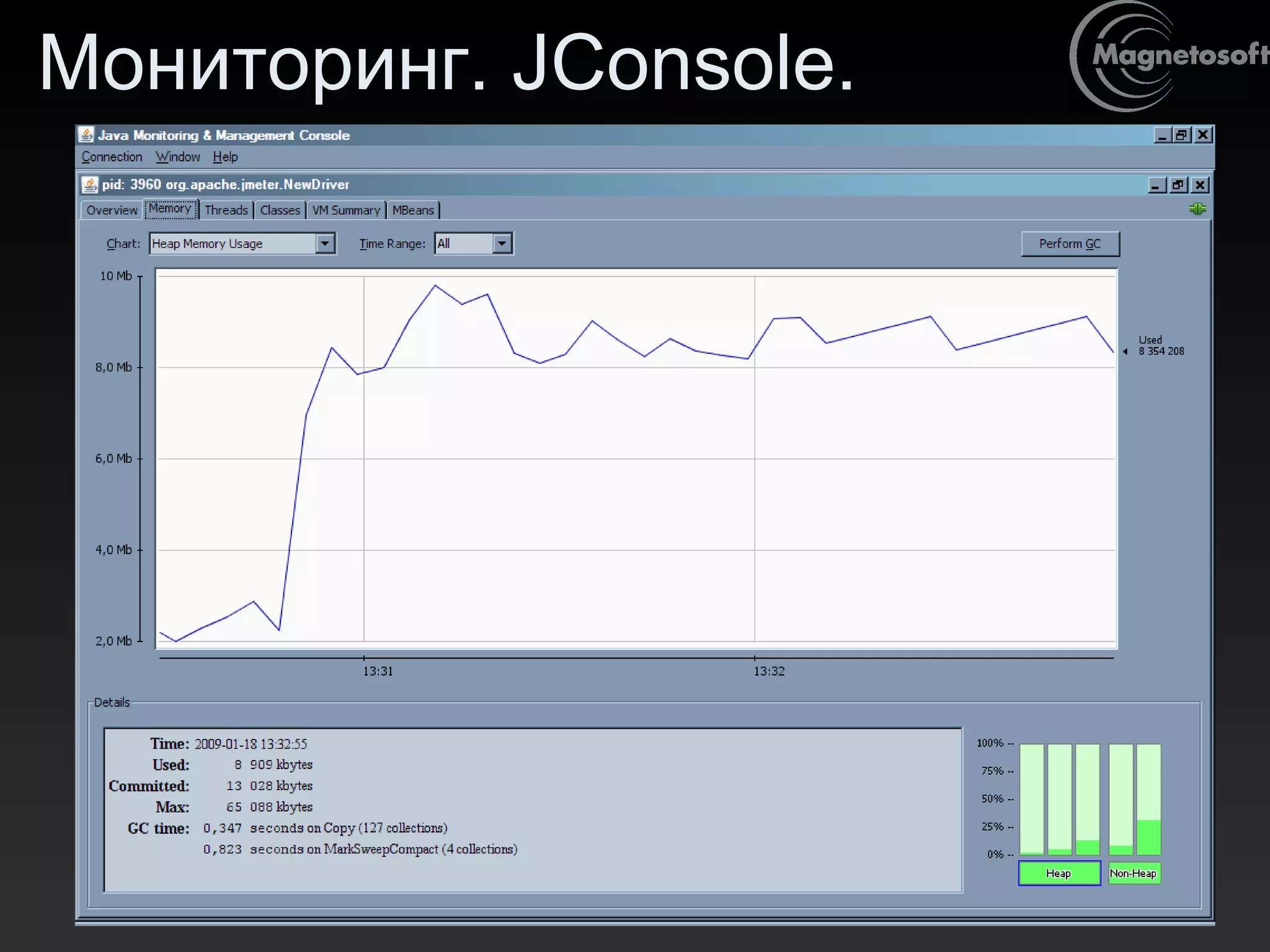
Task: Restore the pid 3960 inner window
Action: coord(1178,185)
